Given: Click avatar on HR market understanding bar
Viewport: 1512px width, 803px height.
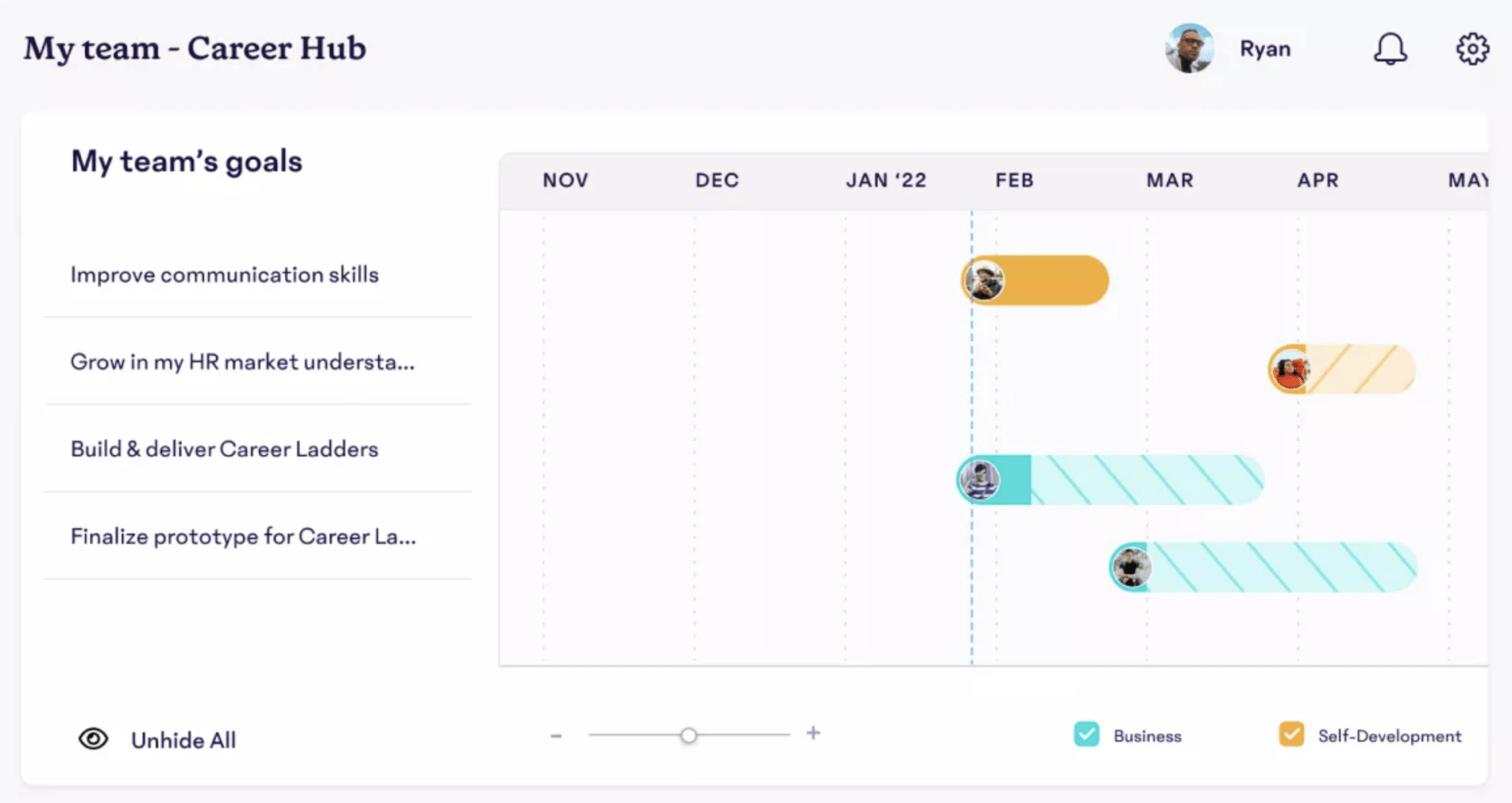Looking at the screenshot, I should coord(1290,369).
